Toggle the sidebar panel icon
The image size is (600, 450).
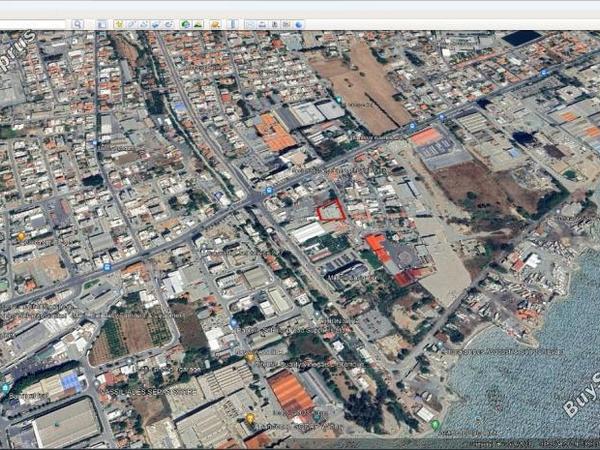point(102,24)
